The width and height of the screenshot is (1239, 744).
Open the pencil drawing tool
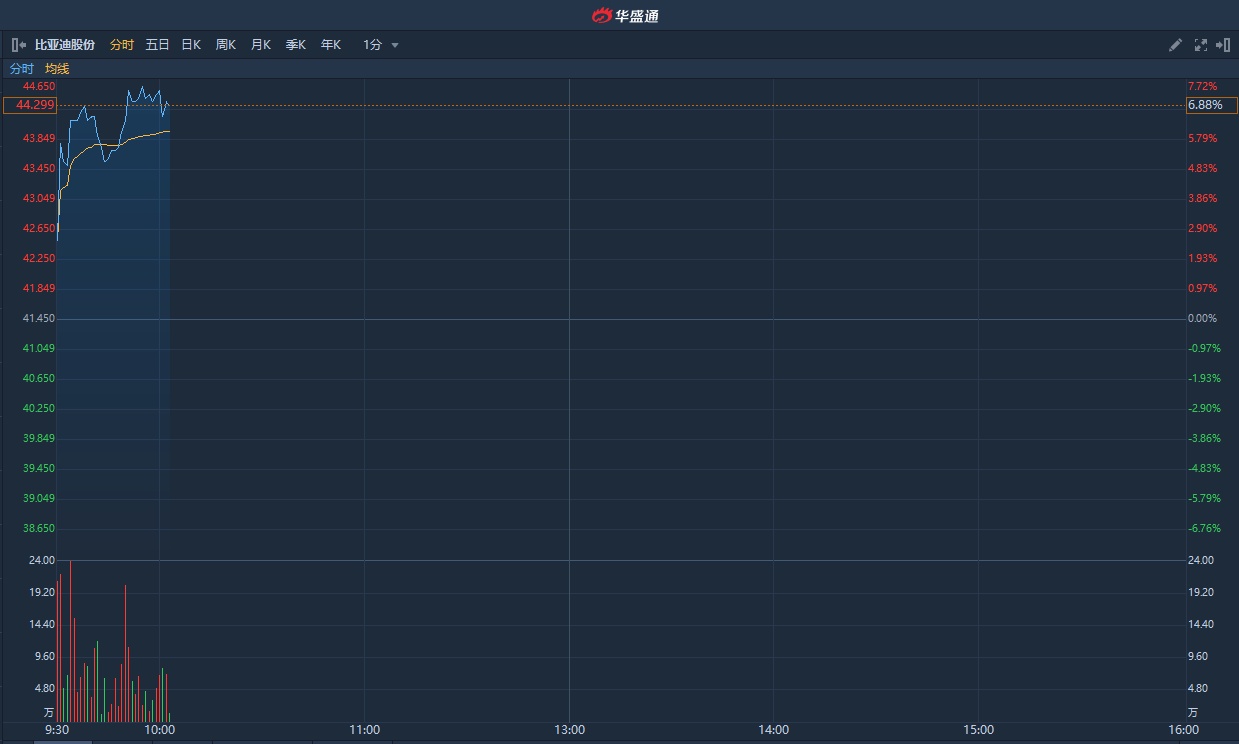1176,45
